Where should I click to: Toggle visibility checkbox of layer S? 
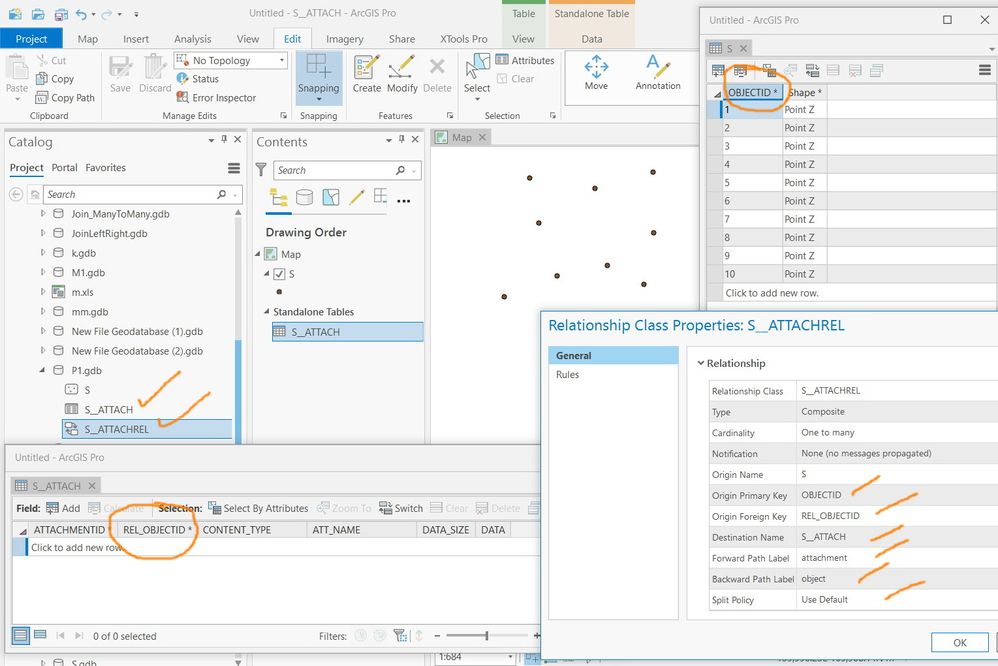[x=279, y=274]
